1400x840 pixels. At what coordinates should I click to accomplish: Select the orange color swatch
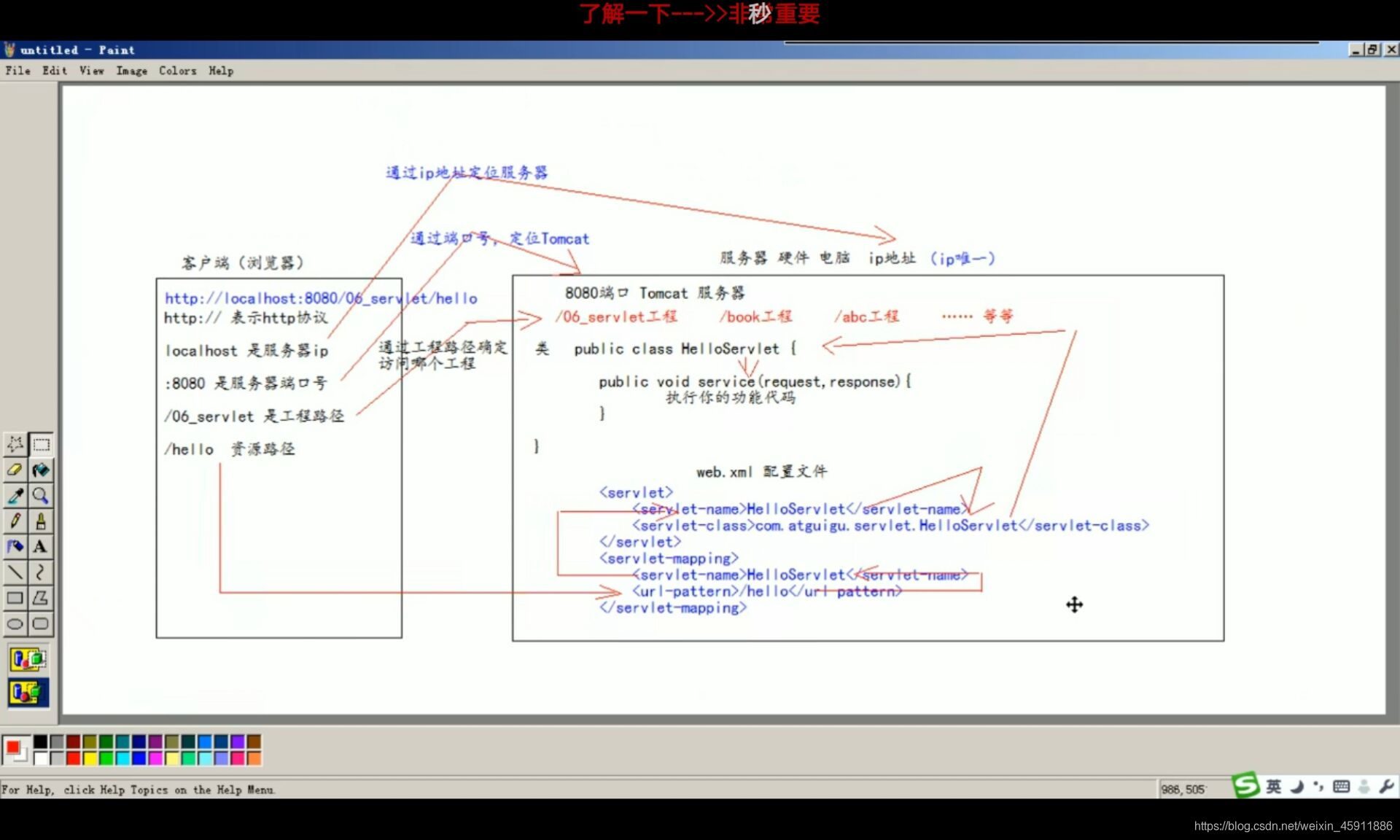(x=254, y=758)
